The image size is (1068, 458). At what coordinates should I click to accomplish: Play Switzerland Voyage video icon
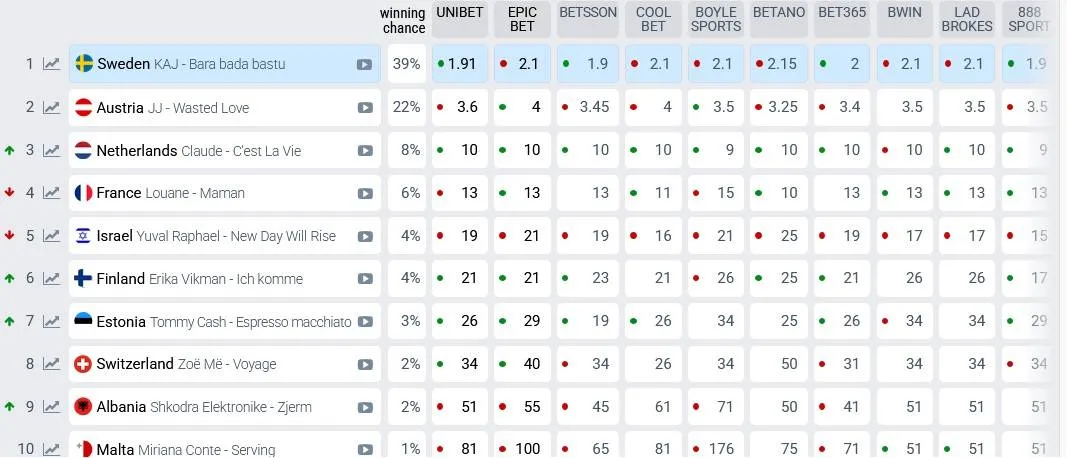click(x=365, y=365)
